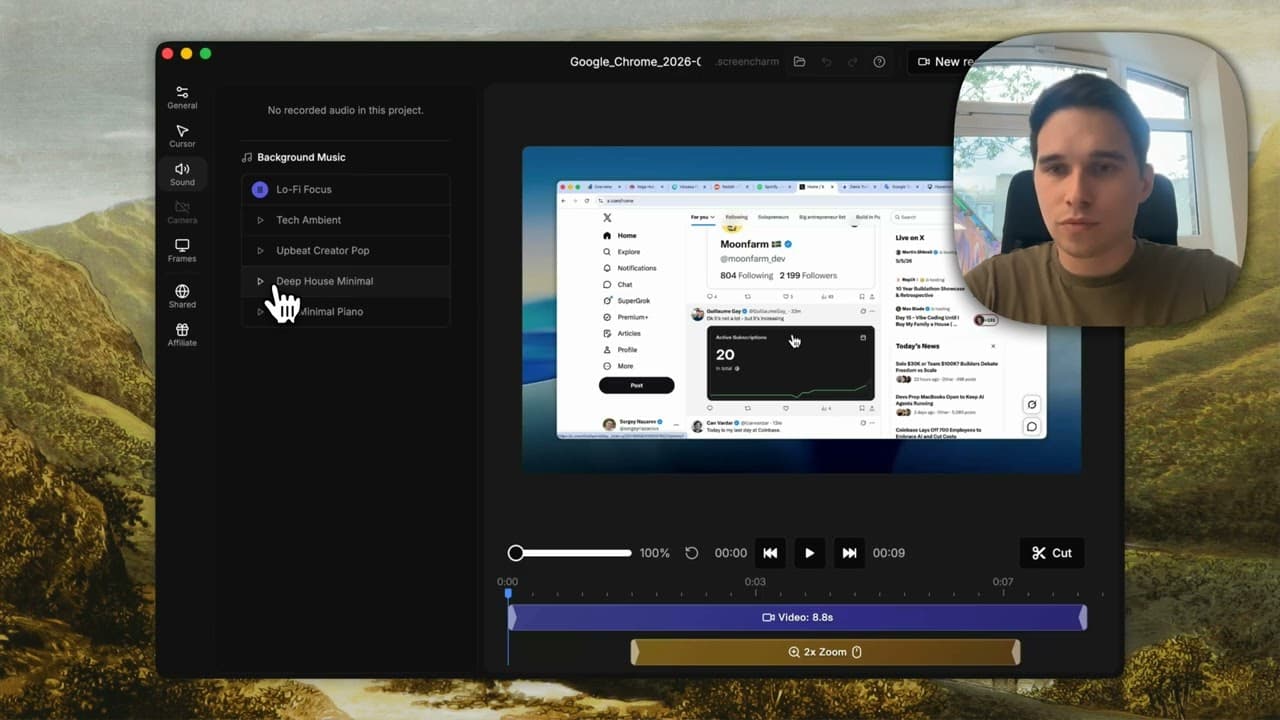Skip forward to the end
The width and height of the screenshot is (1280, 720).
[x=849, y=553]
